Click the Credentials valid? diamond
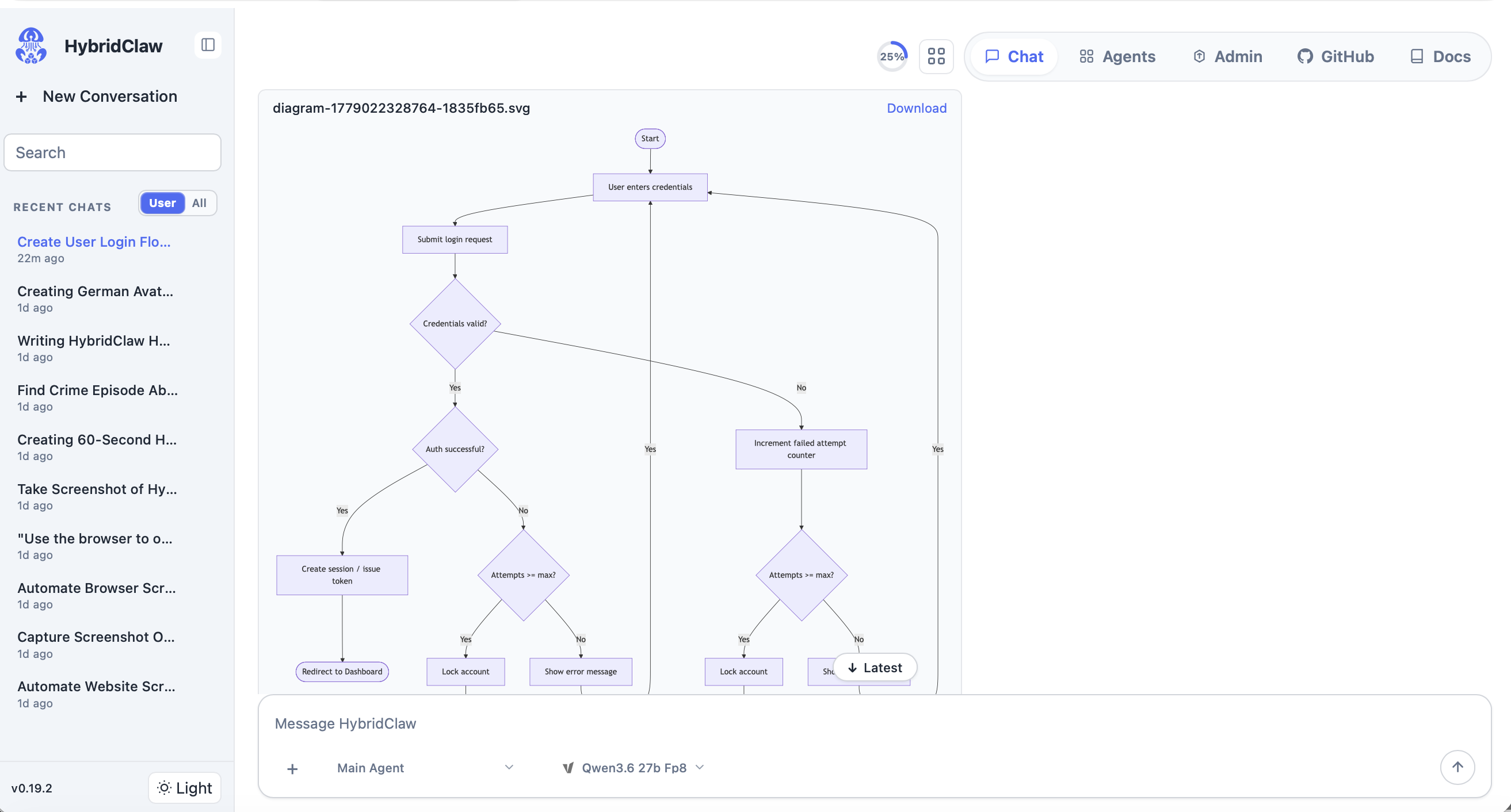 [x=455, y=324]
